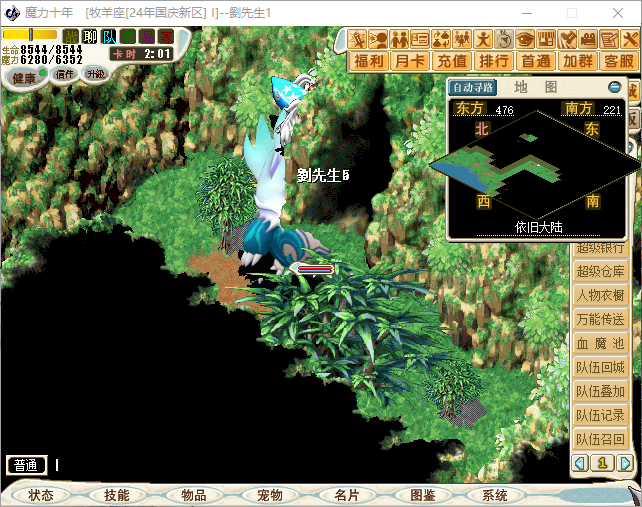Click the pet's HP MP bar
The height and width of the screenshot is (507, 642).
[x=312, y=269]
